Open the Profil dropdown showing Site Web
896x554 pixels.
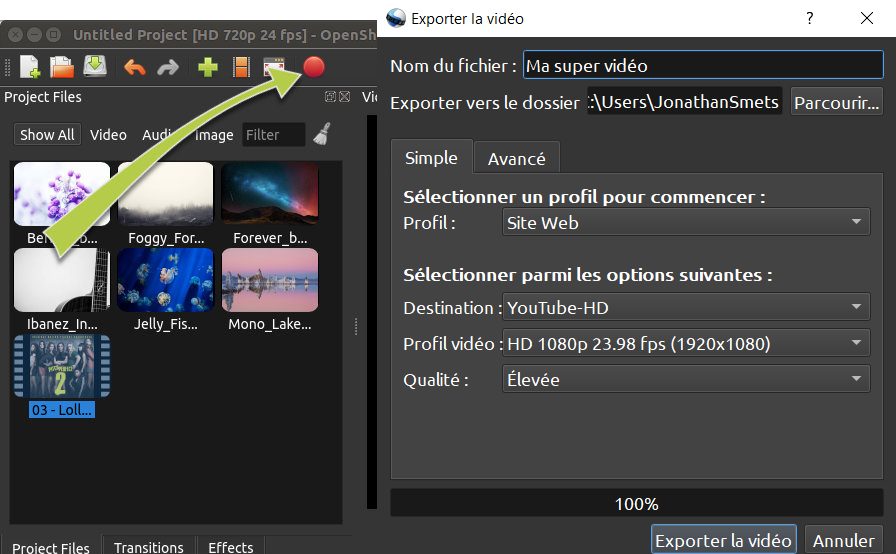click(685, 223)
